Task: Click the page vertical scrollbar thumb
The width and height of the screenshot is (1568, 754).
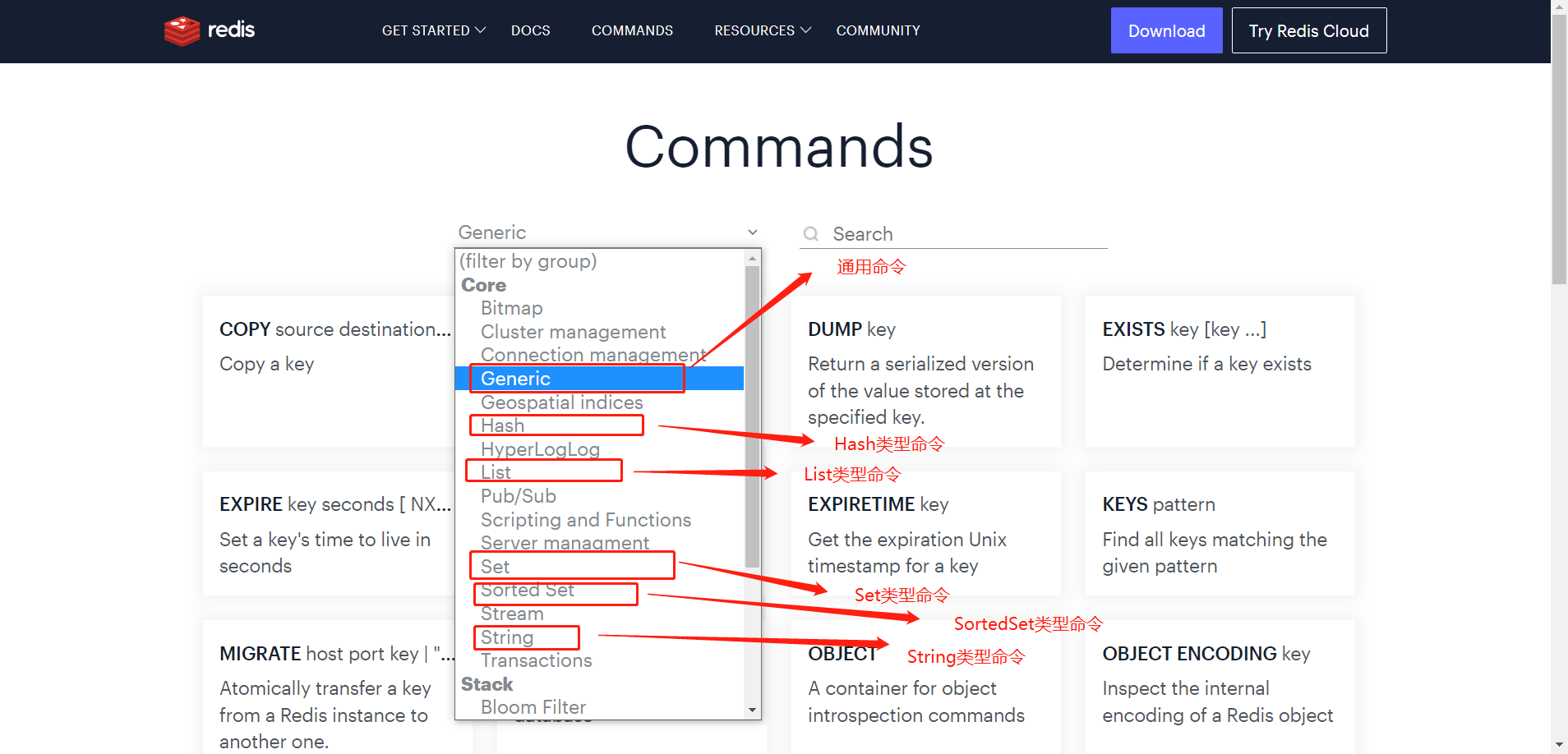Action: coord(1559,149)
